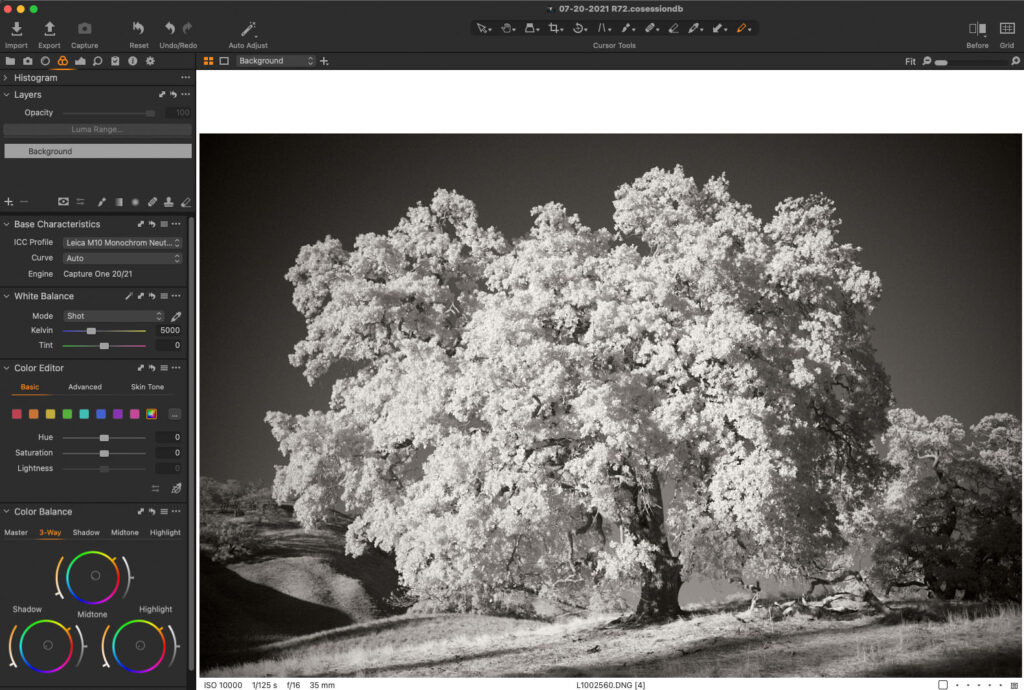Image resolution: width=1024 pixels, height=690 pixels.
Task: Click the add layer plus icon
Action: [8, 202]
